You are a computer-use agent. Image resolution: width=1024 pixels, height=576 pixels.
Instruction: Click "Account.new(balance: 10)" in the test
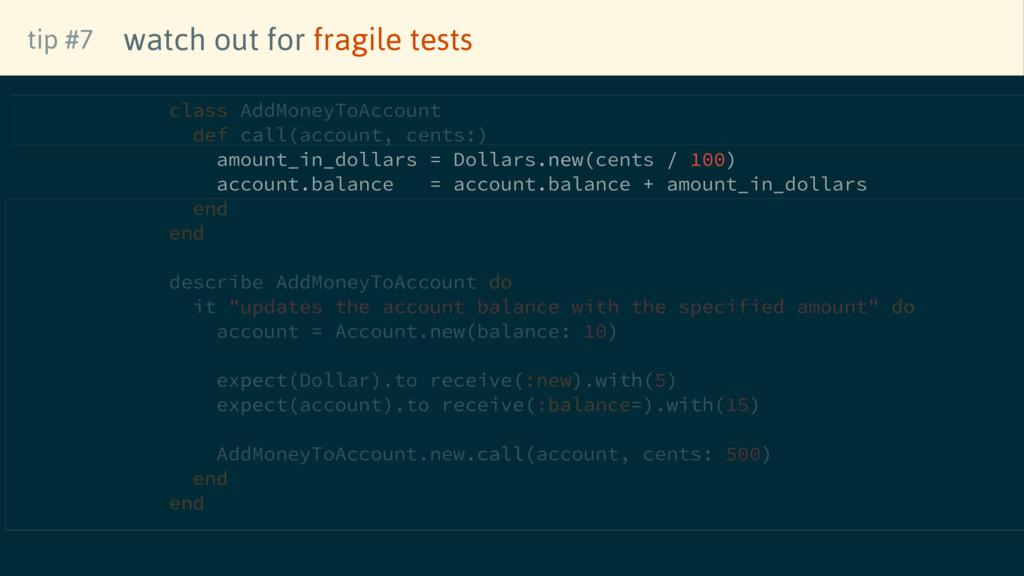[476, 331]
